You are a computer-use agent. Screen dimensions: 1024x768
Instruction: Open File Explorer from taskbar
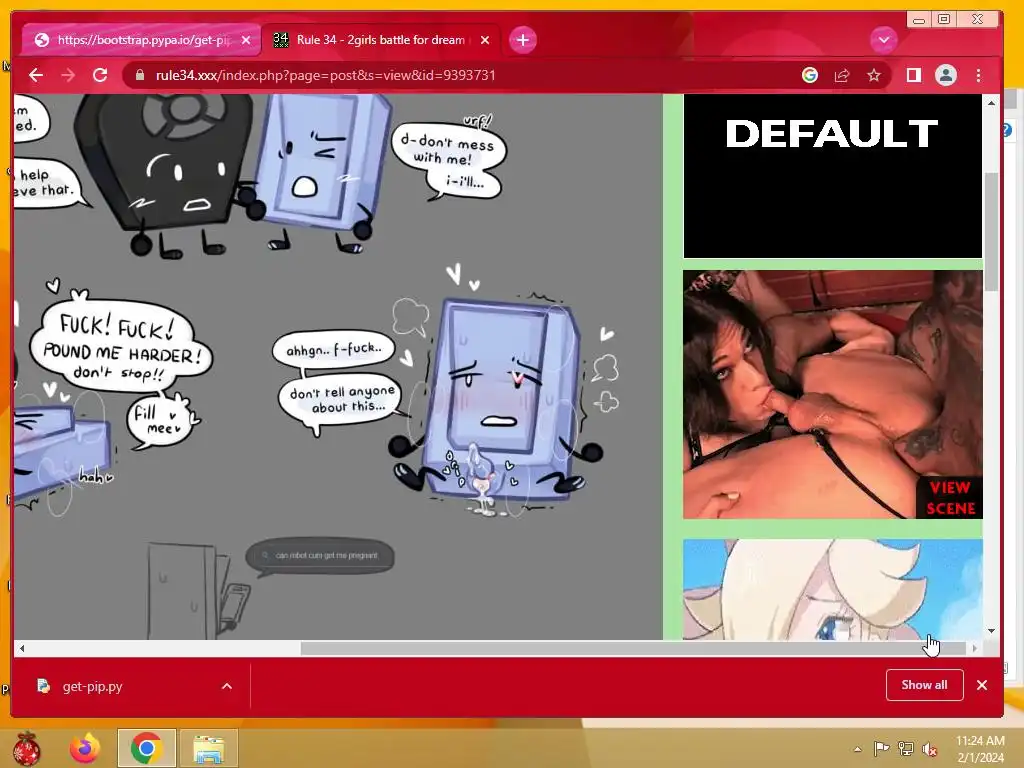tap(208, 748)
